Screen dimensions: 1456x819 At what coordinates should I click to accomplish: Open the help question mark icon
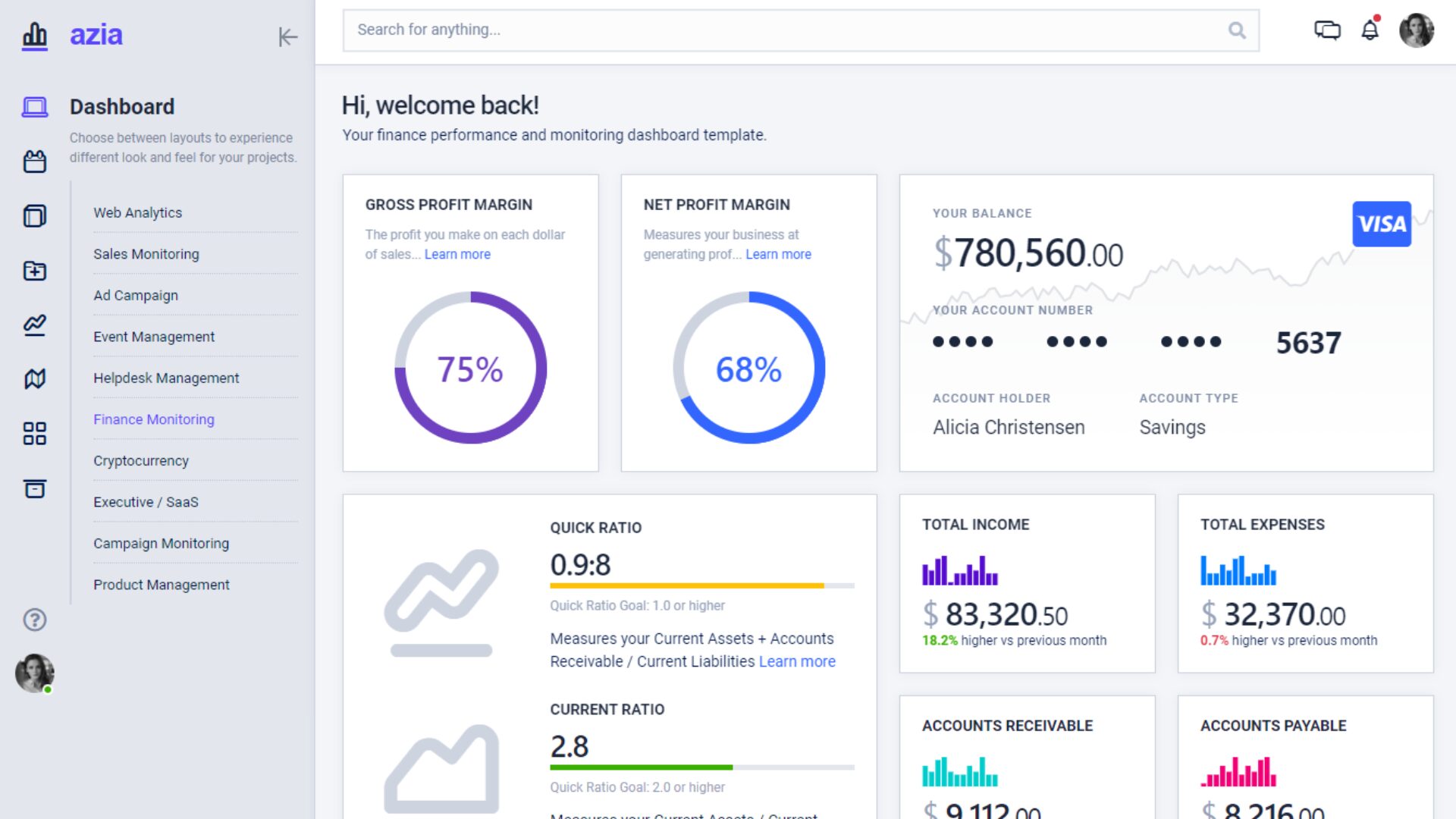[35, 620]
